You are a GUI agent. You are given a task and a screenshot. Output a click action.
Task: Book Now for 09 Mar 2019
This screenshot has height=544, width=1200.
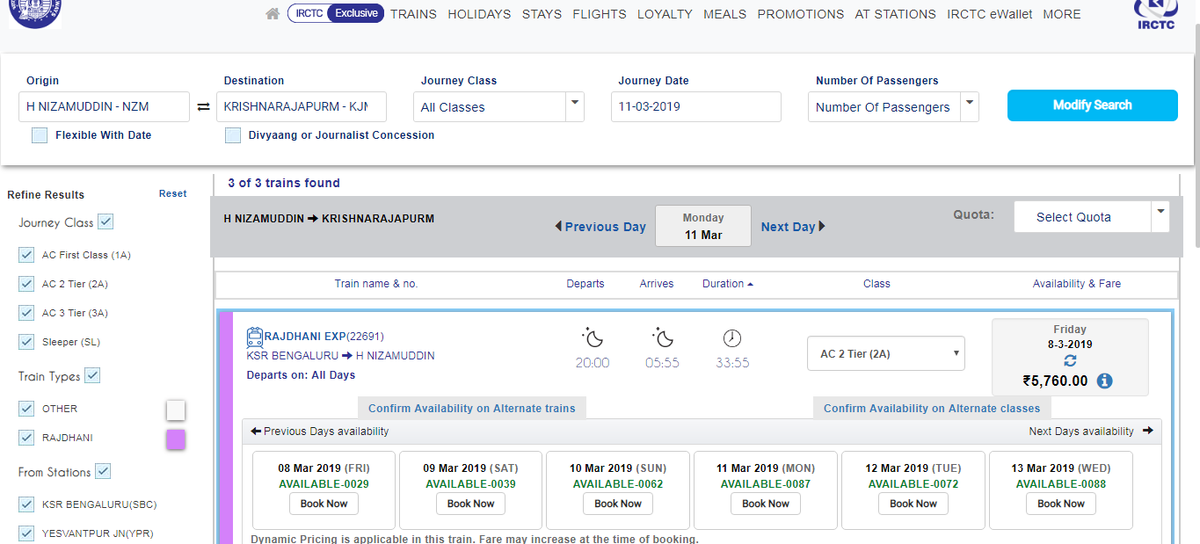tap(471, 504)
